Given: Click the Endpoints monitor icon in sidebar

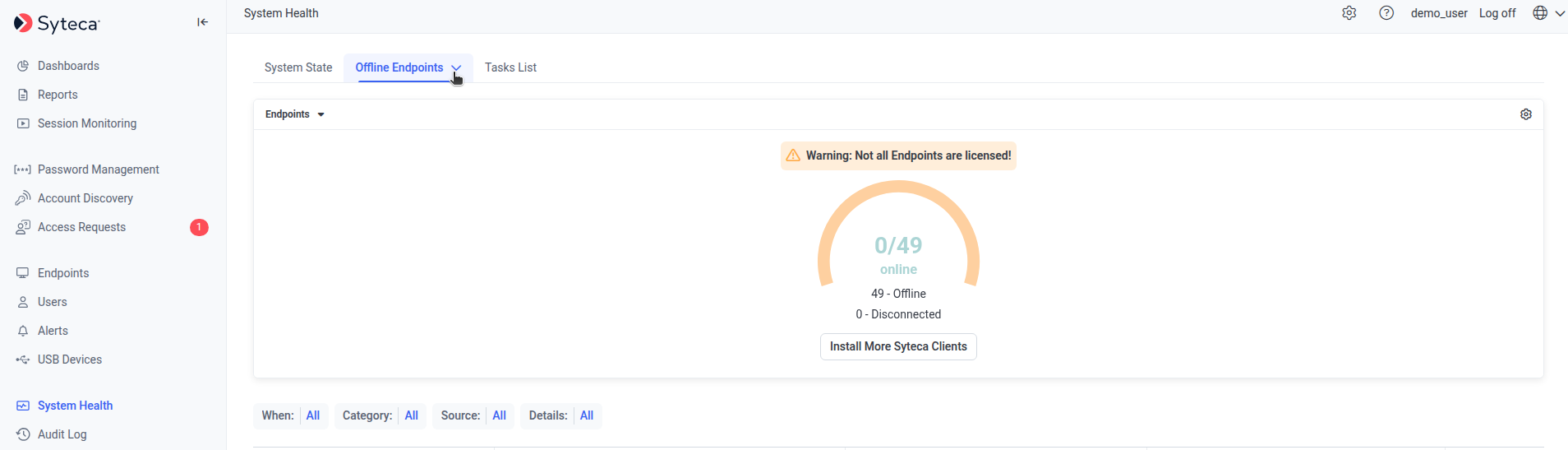Looking at the screenshot, I should coord(23,273).
